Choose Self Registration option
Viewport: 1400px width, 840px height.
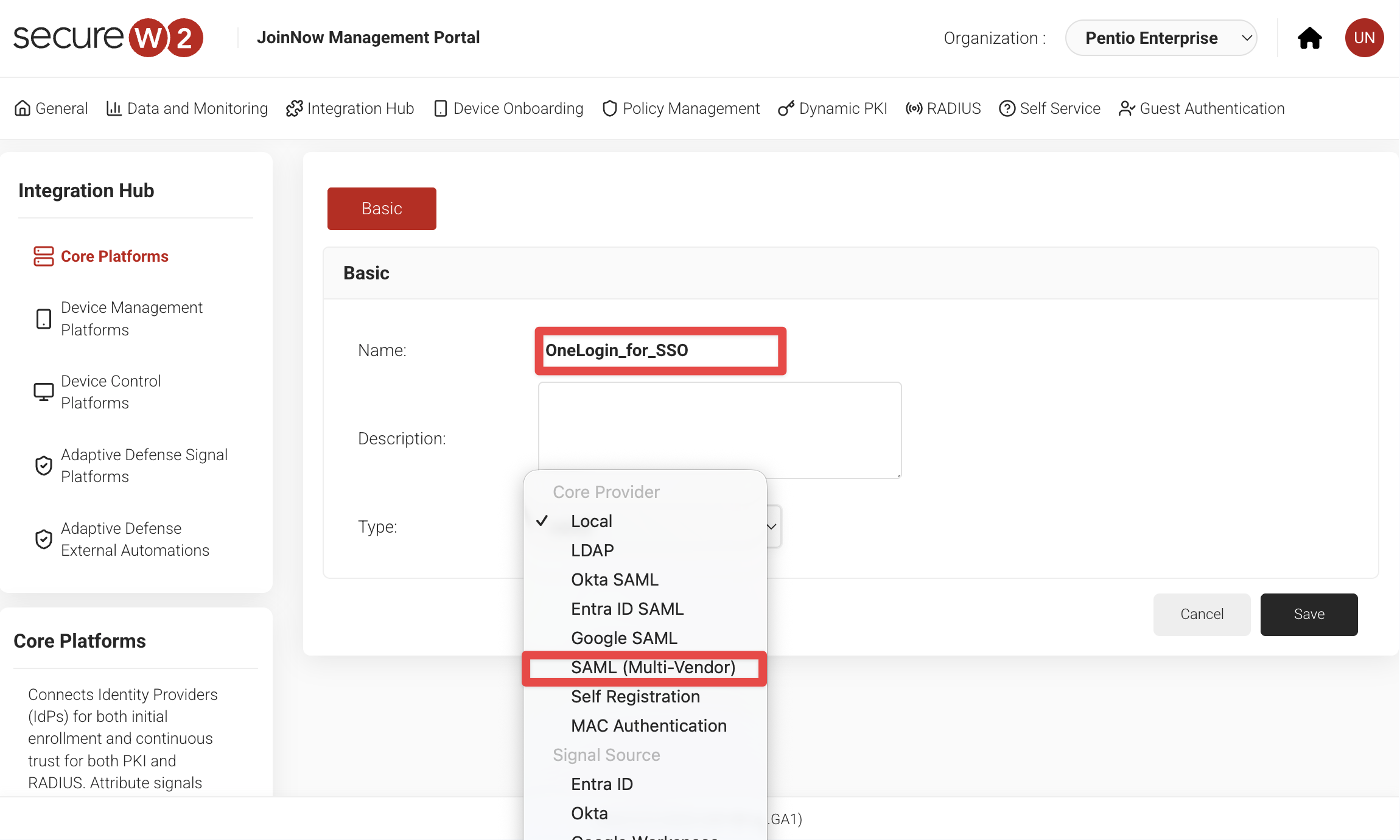click(645, 696)
